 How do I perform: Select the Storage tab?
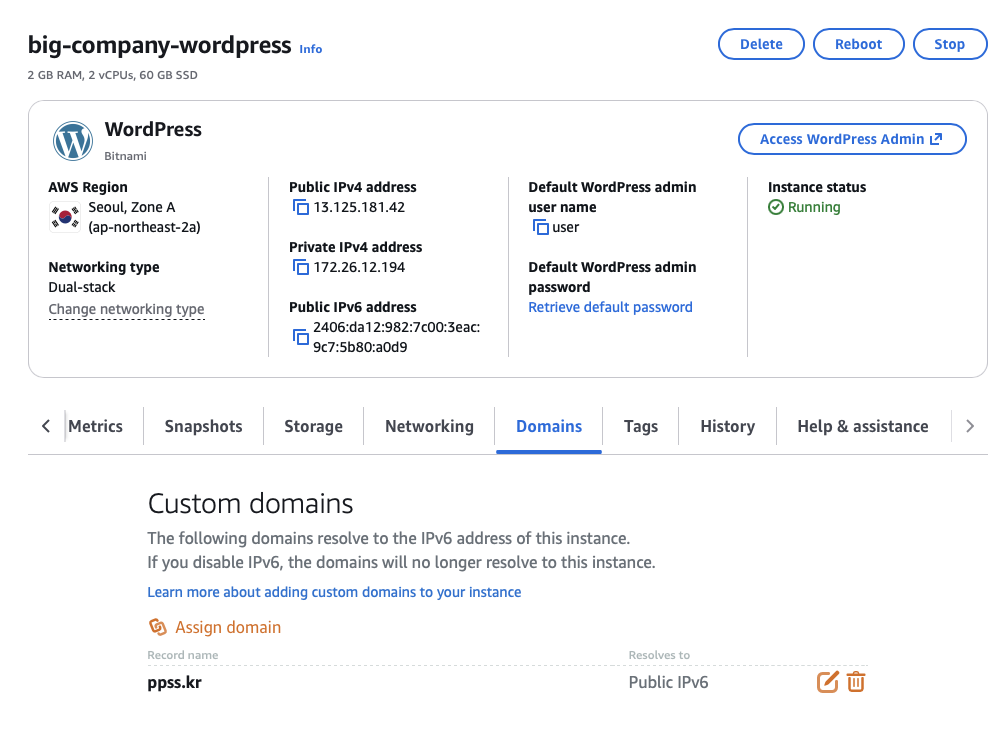tap(313, 426)
